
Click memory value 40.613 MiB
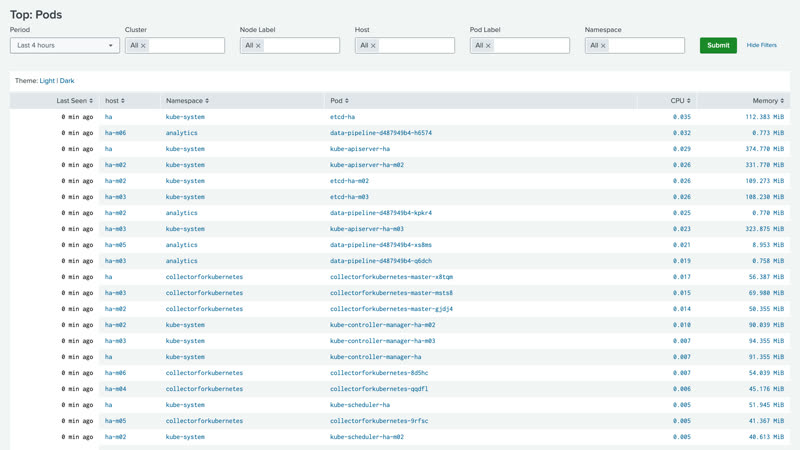(x=766, y=437)
